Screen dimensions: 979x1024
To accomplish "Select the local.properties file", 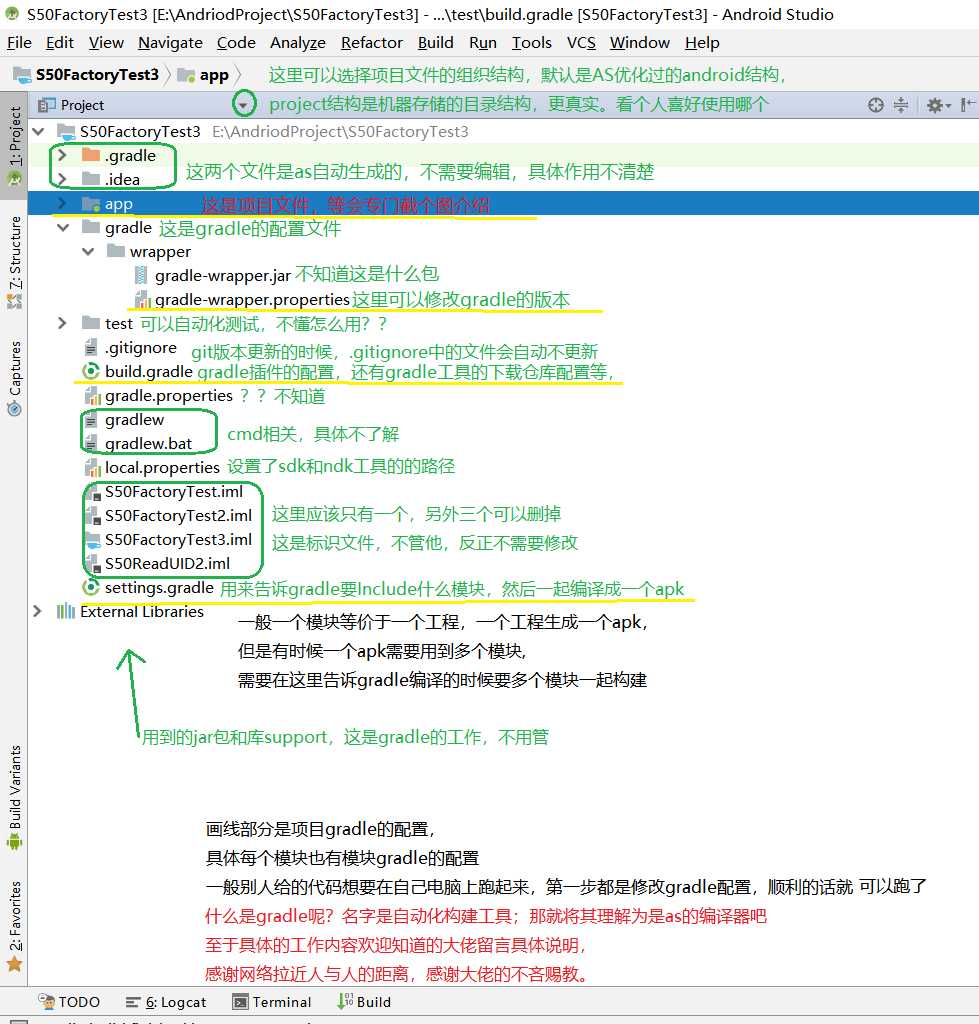I will (x=162, y=468).
